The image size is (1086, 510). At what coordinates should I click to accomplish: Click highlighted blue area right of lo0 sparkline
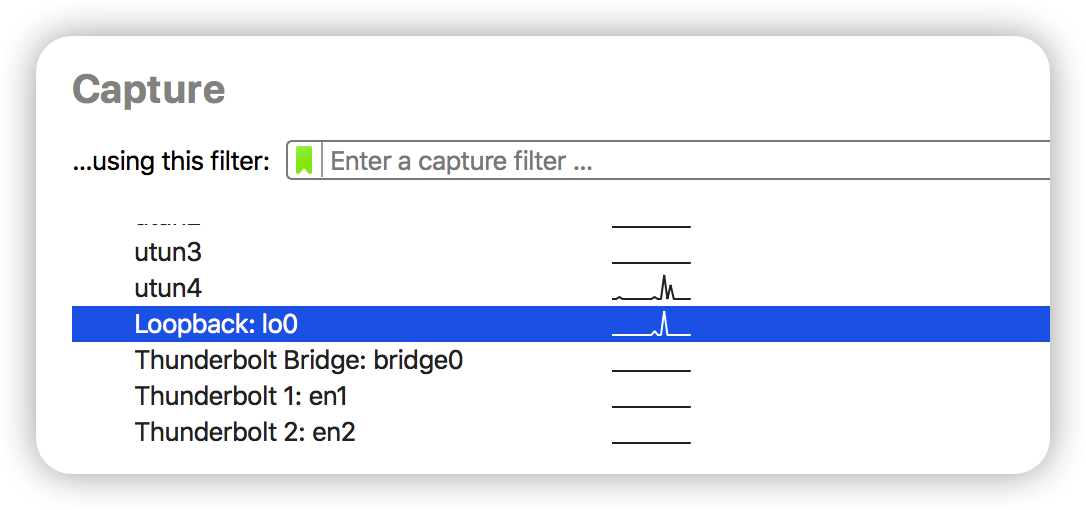[x=870, y=325]
